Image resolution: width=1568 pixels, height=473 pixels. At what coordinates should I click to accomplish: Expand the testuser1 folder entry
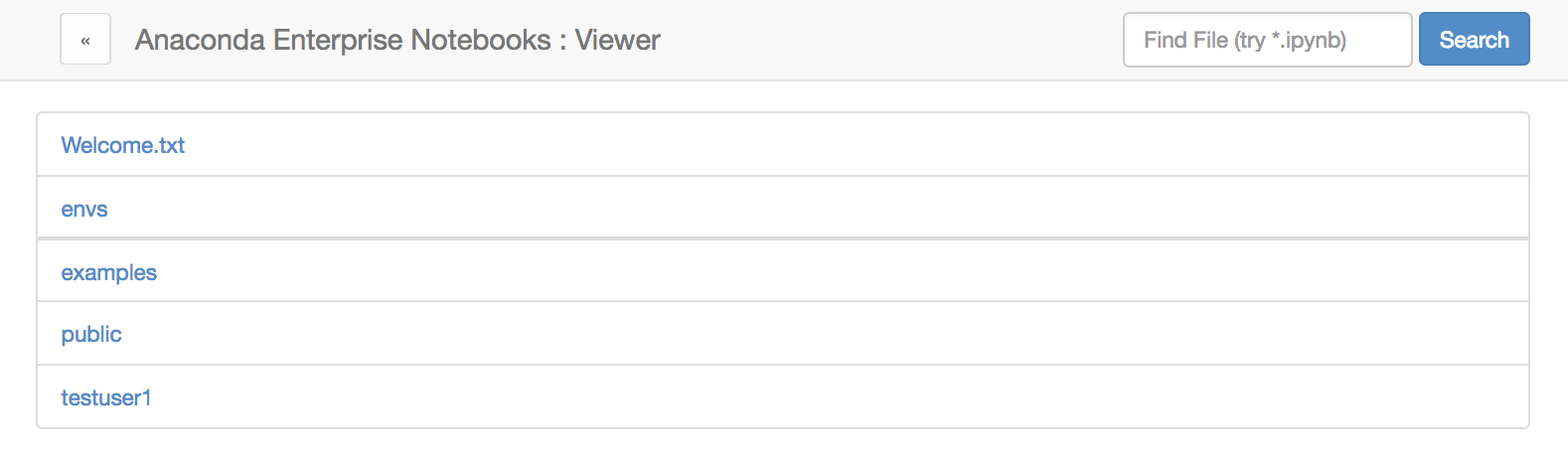click(106, 397)
